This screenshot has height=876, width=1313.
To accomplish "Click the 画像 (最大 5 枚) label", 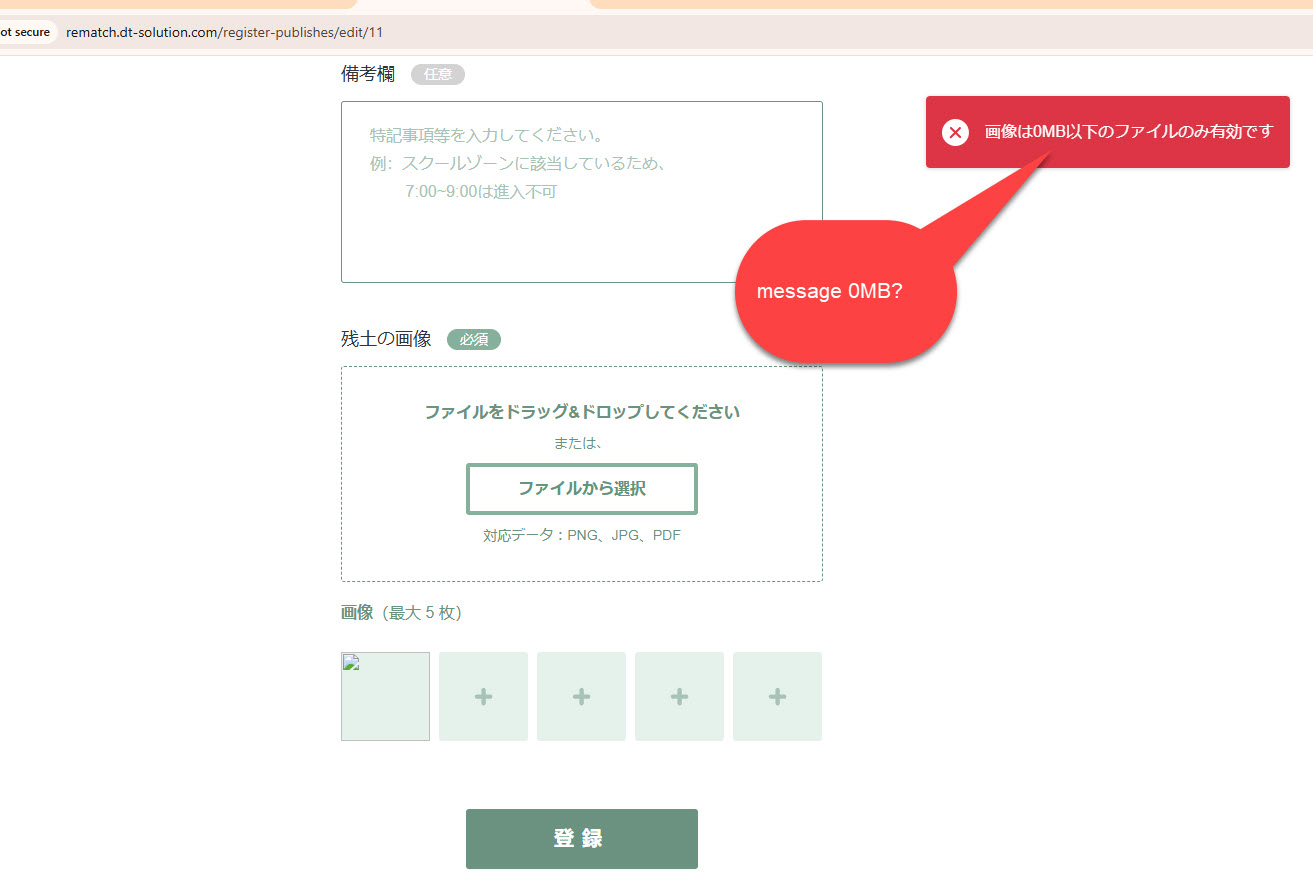I will [401, 613].
